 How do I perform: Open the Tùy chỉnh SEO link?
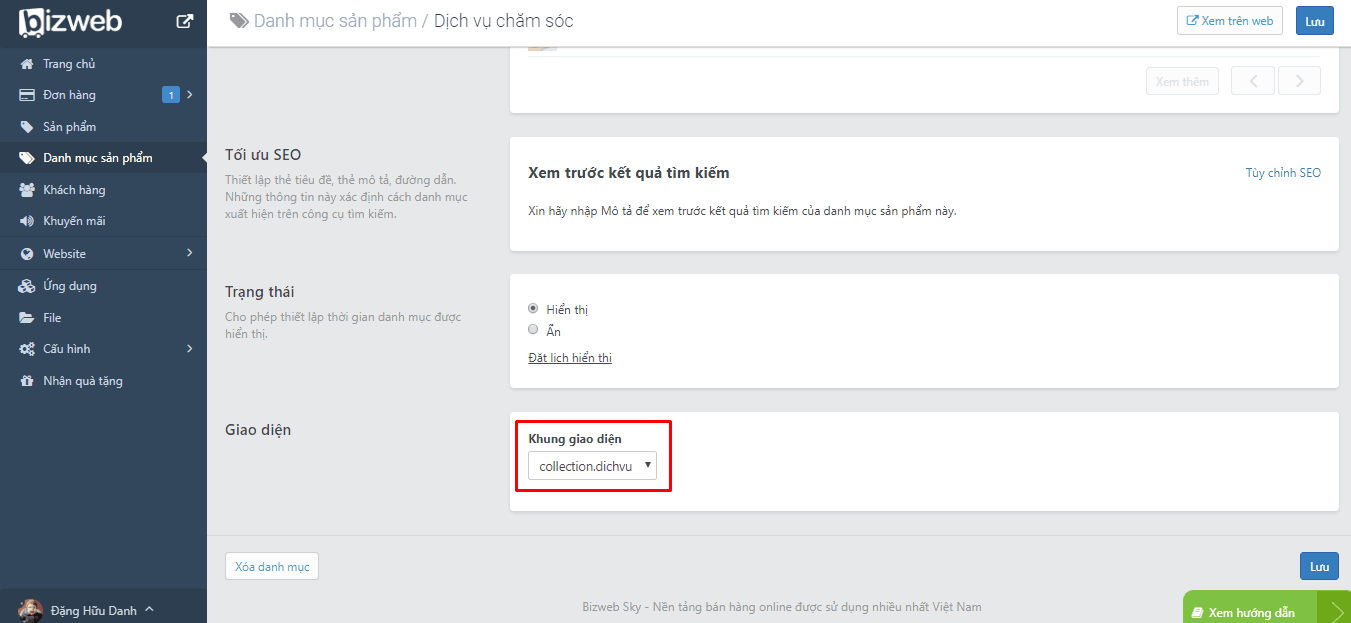pos(1282,173)
